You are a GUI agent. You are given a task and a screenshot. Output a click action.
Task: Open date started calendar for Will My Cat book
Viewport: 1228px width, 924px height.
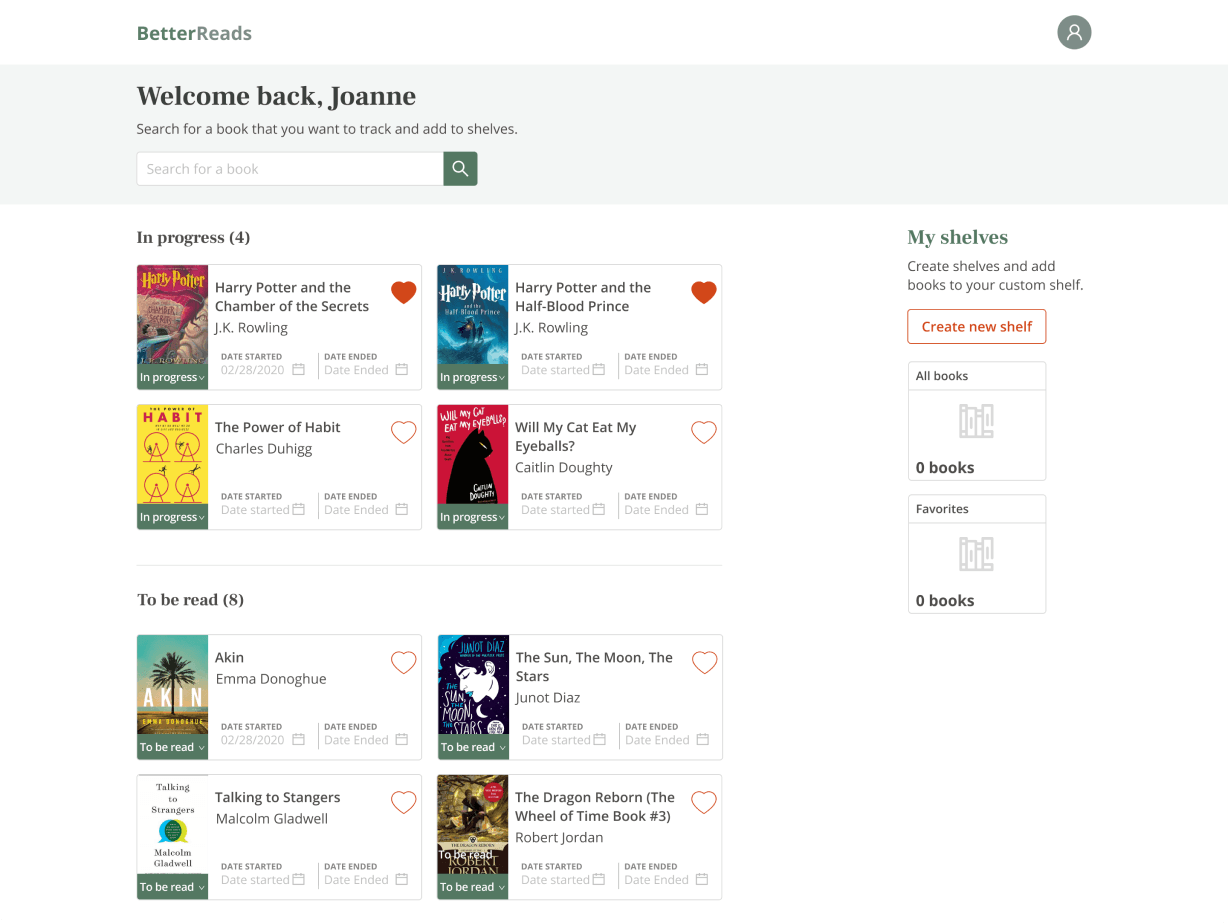(598, 510)
